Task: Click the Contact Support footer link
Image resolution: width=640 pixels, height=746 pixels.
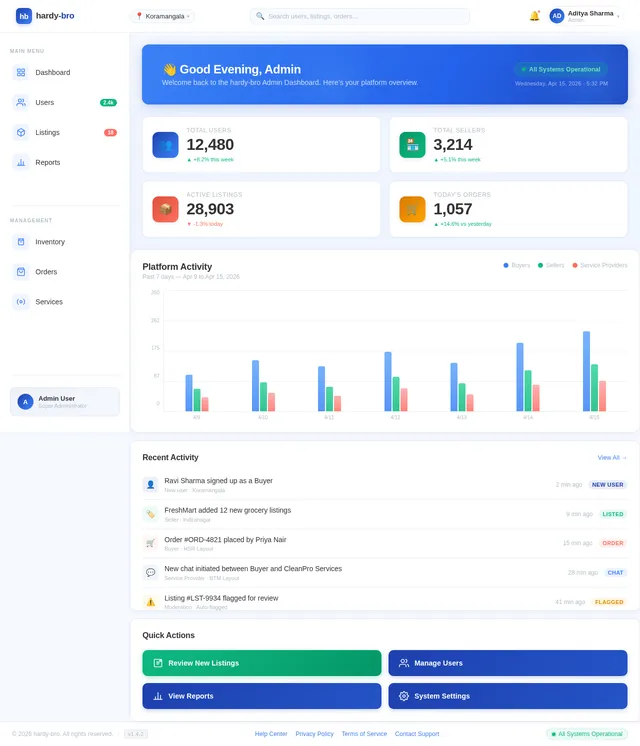Action: [417, 734]
